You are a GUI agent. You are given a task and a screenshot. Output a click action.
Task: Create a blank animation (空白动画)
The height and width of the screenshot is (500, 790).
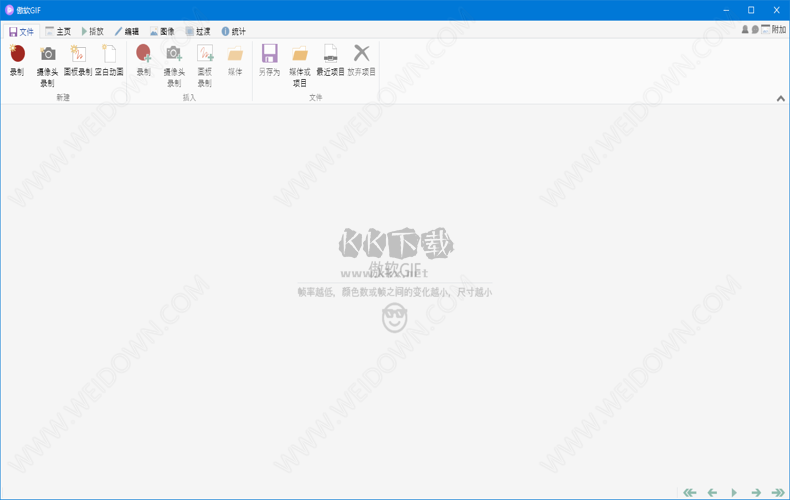pyautogui.click(x=109, y=60)
